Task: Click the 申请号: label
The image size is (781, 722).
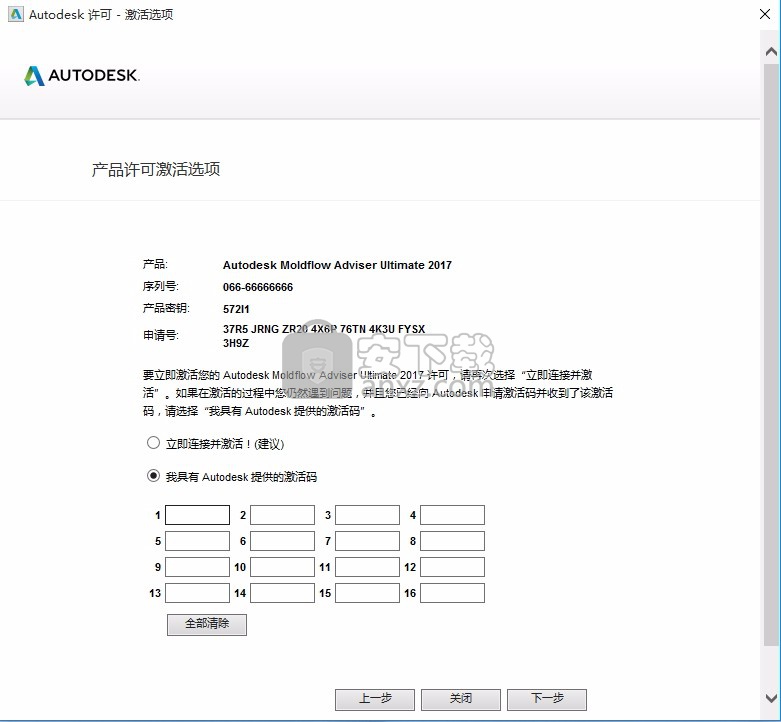Action: tap(161, 336)
